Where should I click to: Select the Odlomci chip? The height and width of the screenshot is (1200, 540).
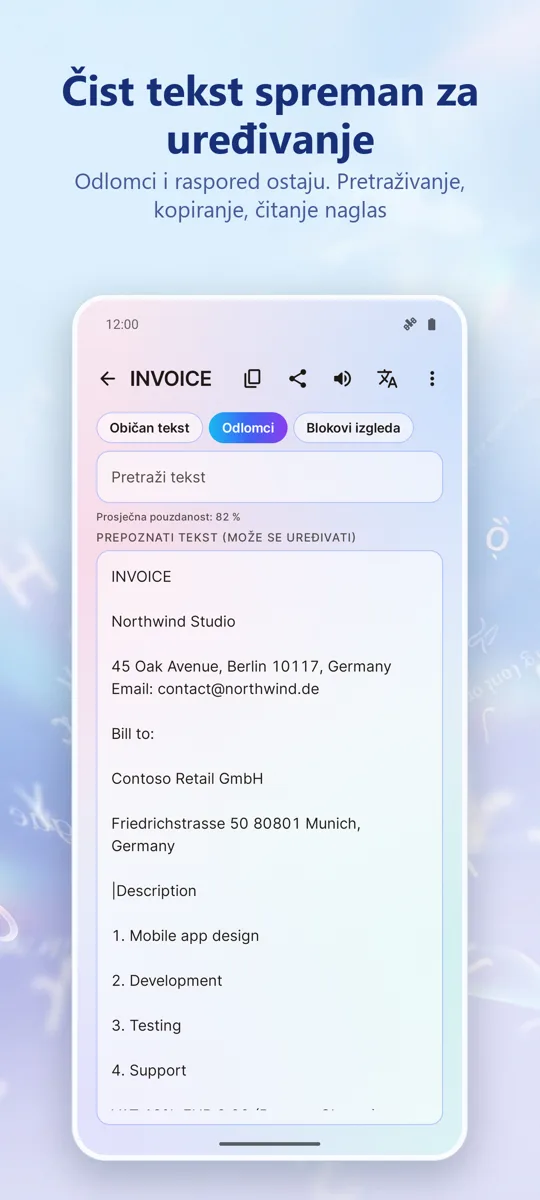[x=248, y=428]
